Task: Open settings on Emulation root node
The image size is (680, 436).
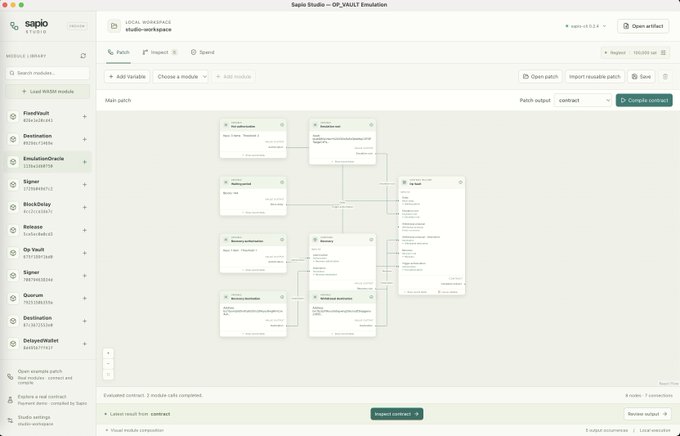Action: pyautogui.click(x=371, y=125)
